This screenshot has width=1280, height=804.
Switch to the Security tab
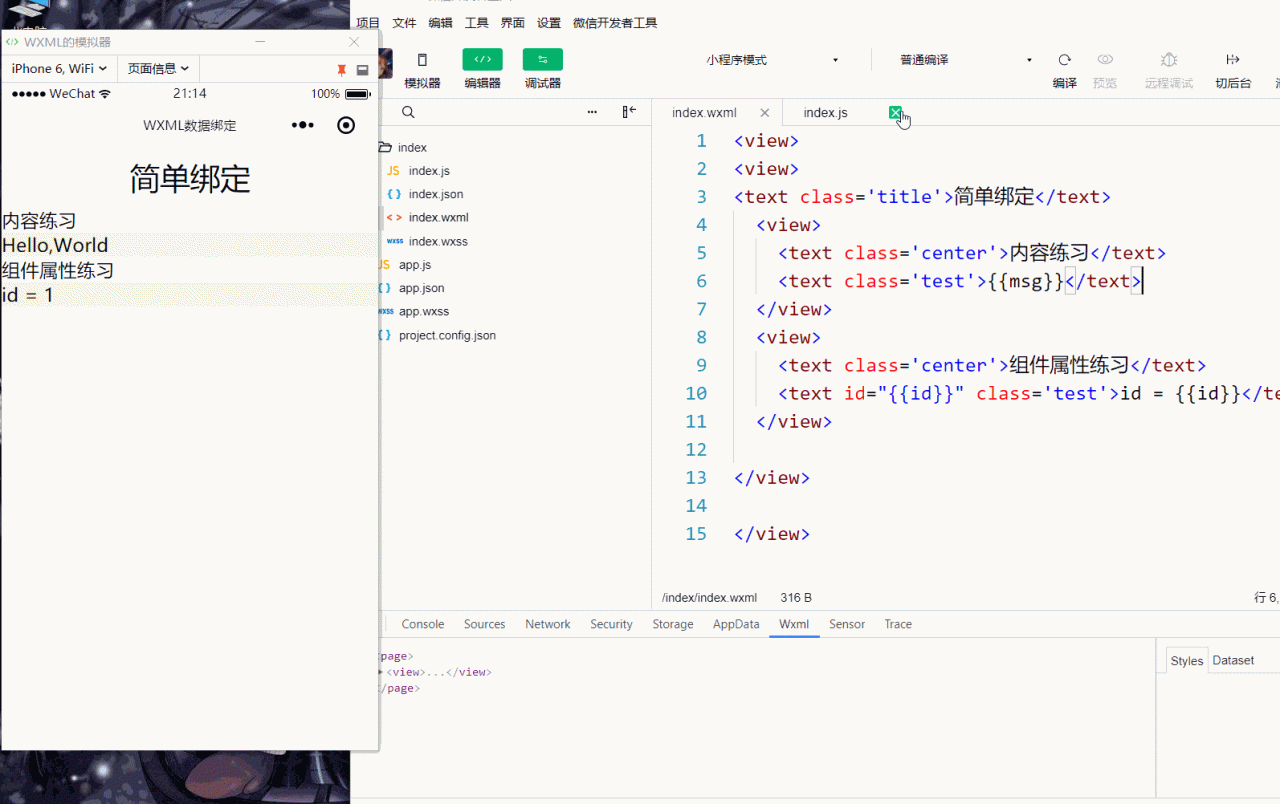(611, 624)
